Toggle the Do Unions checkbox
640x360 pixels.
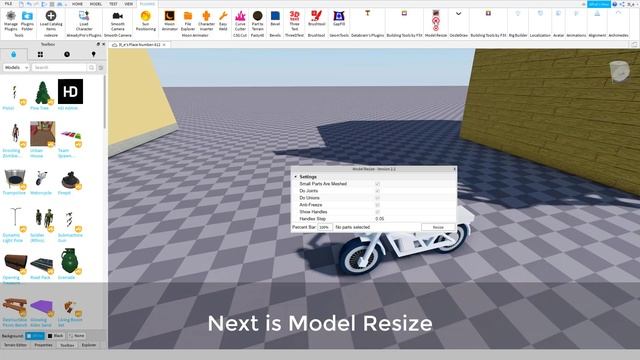click(x=377, y=198)
